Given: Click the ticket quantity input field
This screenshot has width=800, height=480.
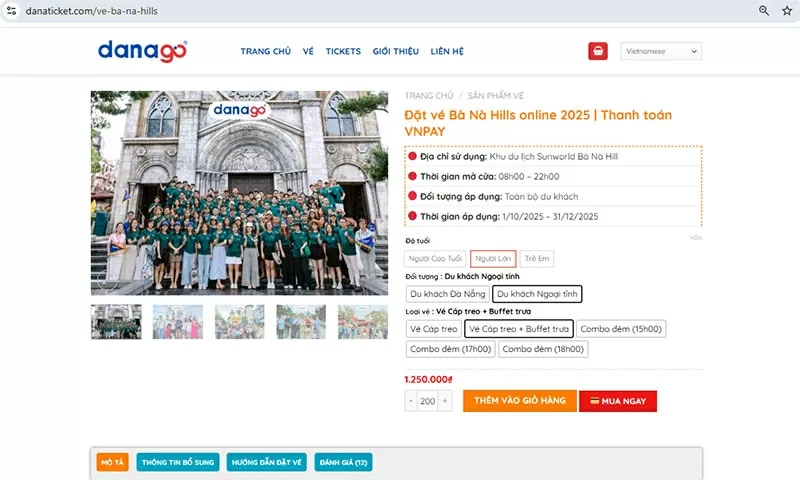Looking at the screenshot, I should tap(428, 401).
